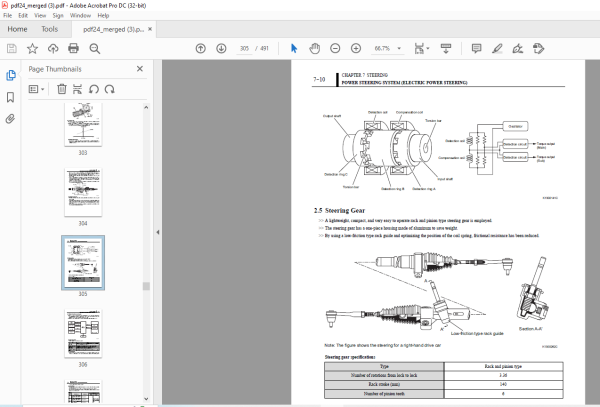
Task: Open the find text magnifier tool
Action: [x=95, y=49]
